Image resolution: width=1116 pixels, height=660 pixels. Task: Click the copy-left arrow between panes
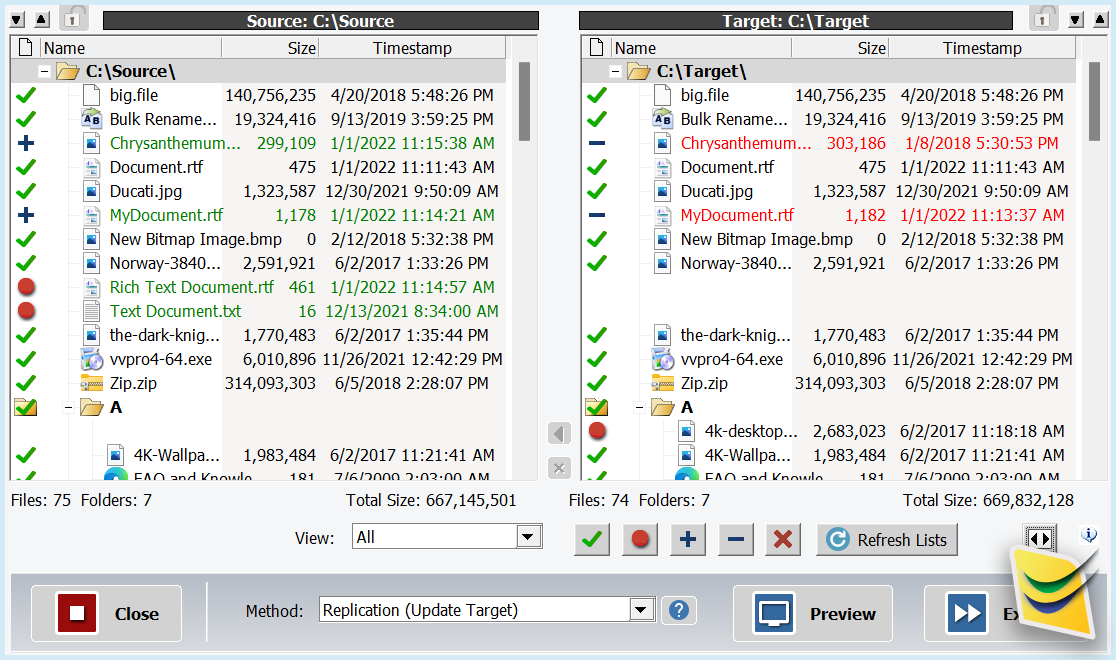click(559, 433)
